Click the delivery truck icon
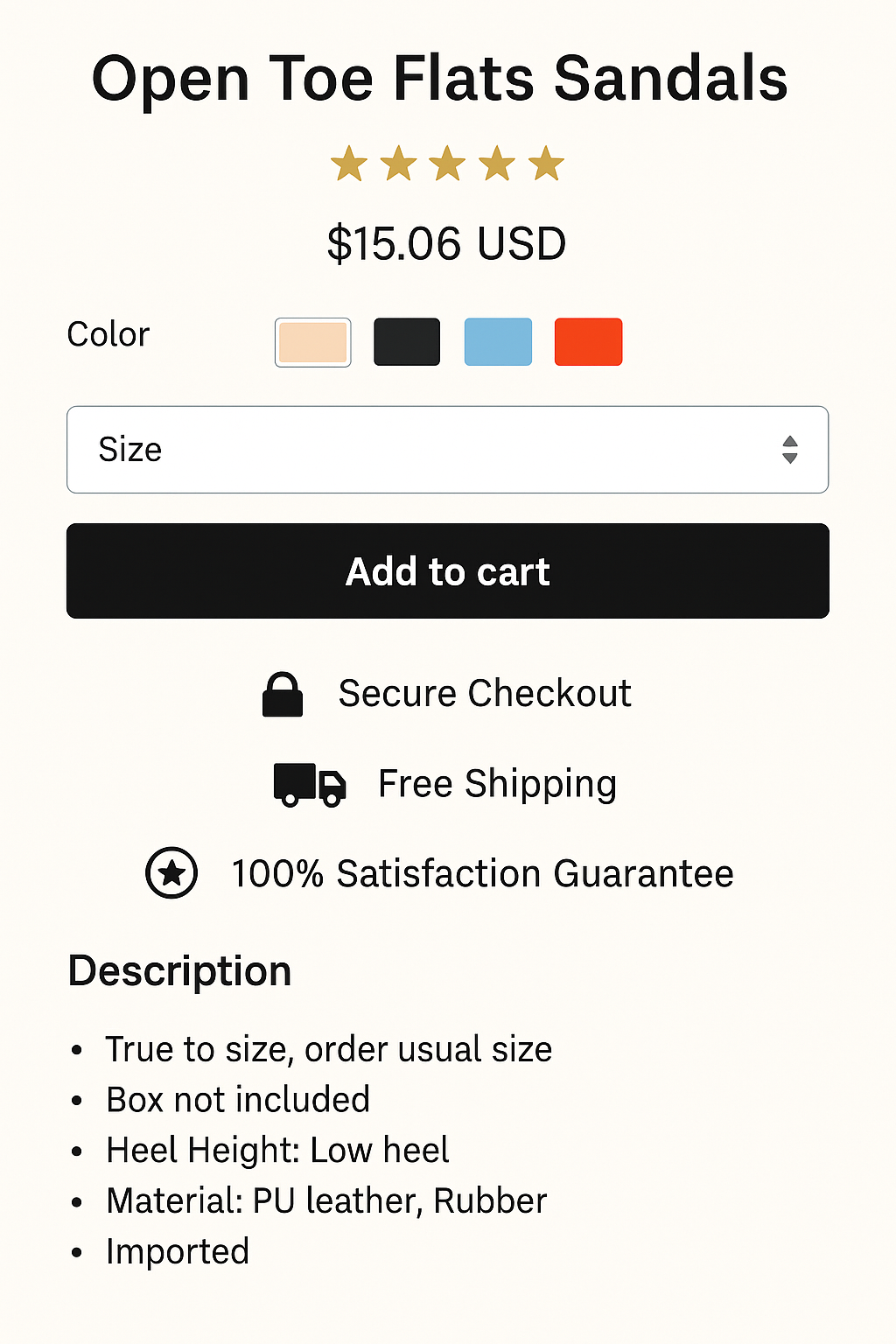 [310, 784]
